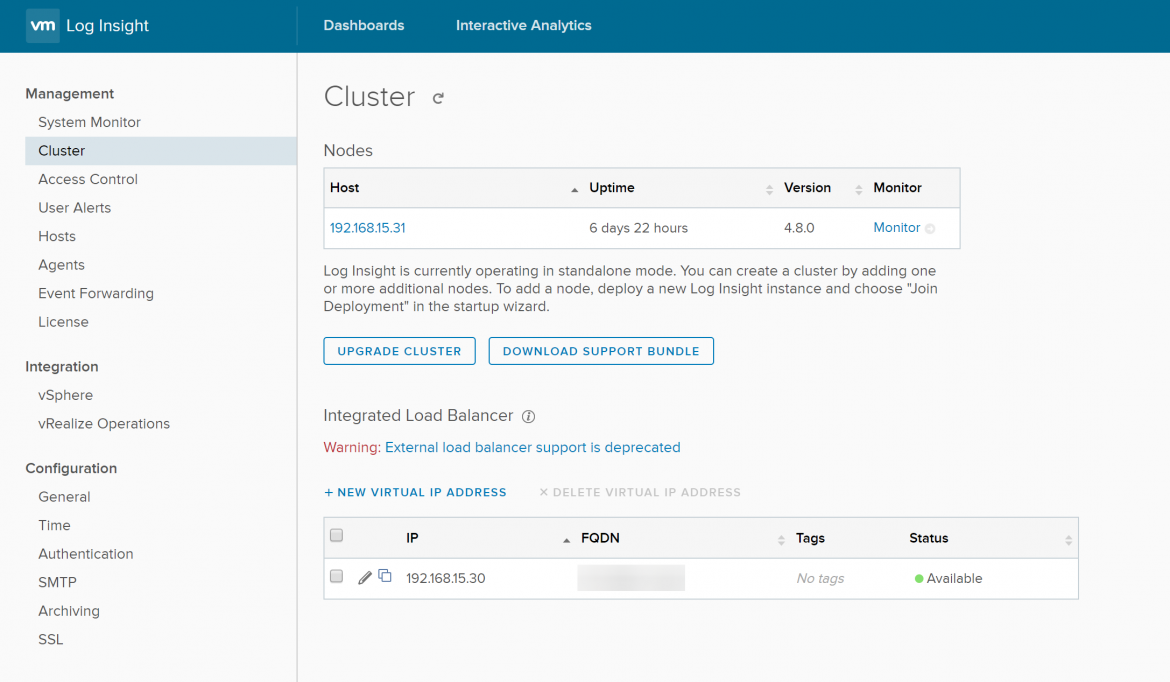
Task: Go to the Dashboards tab
Action: coord(363,26)
